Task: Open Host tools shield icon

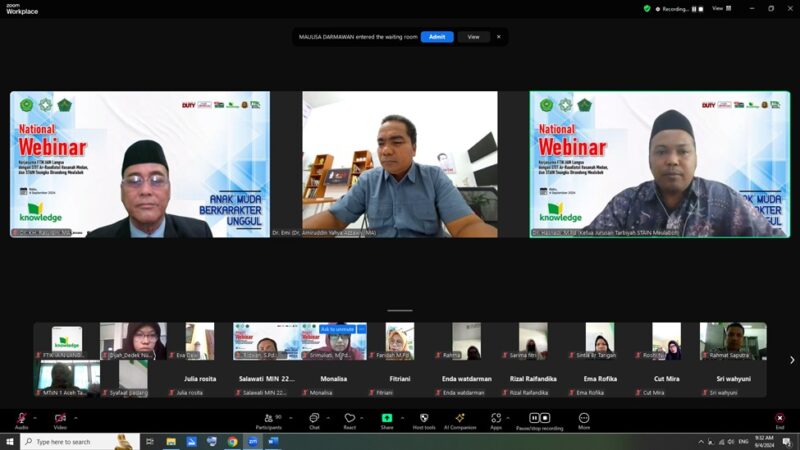Action: 423,418
